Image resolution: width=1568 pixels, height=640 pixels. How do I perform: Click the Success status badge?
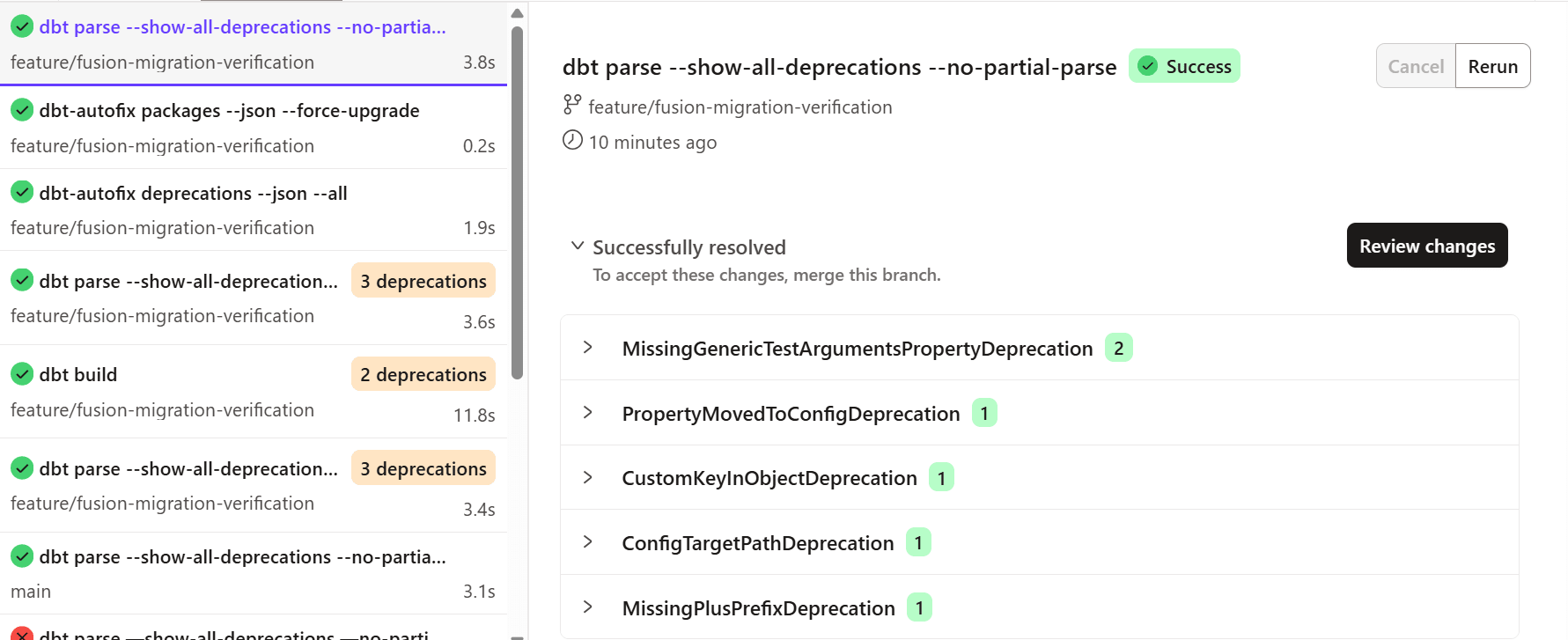pos(1184,66)
